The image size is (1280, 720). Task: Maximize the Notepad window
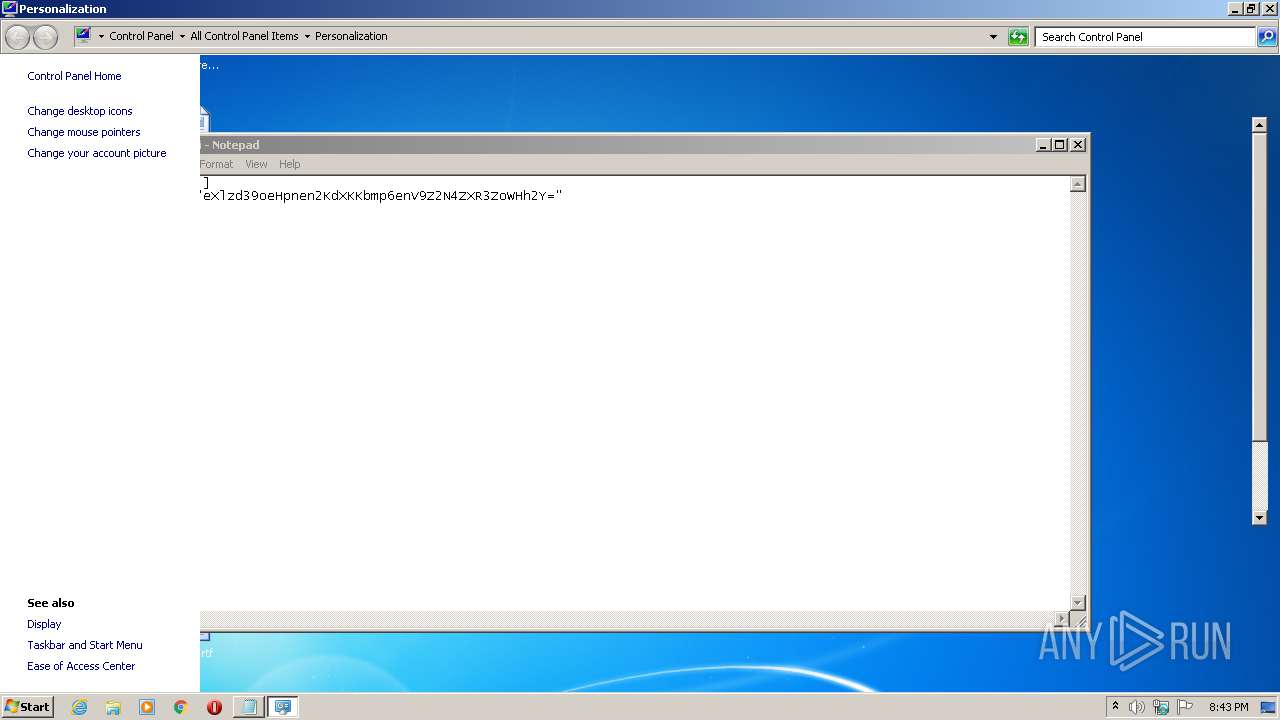pyautogui.click(x=1060, y=145)
